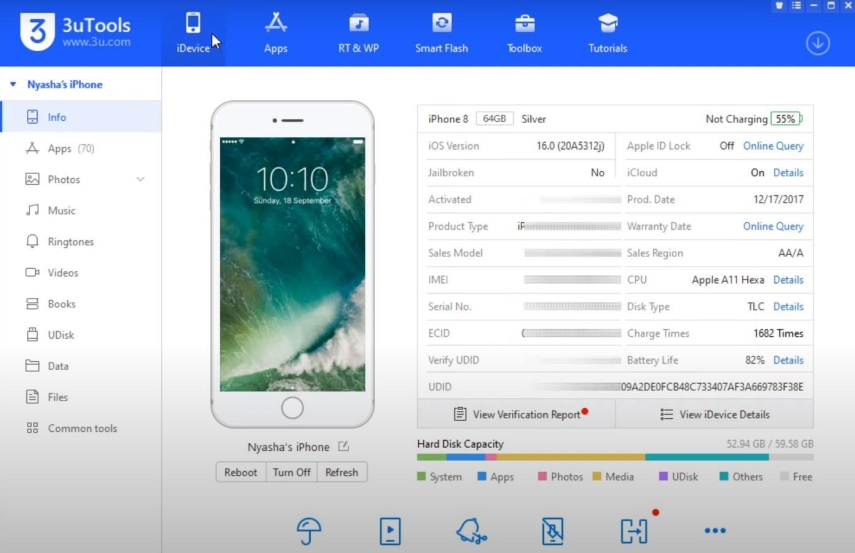
Task: Expand the Photos submenu chevron
Action: pyautogui.click(x=141, y=179)
